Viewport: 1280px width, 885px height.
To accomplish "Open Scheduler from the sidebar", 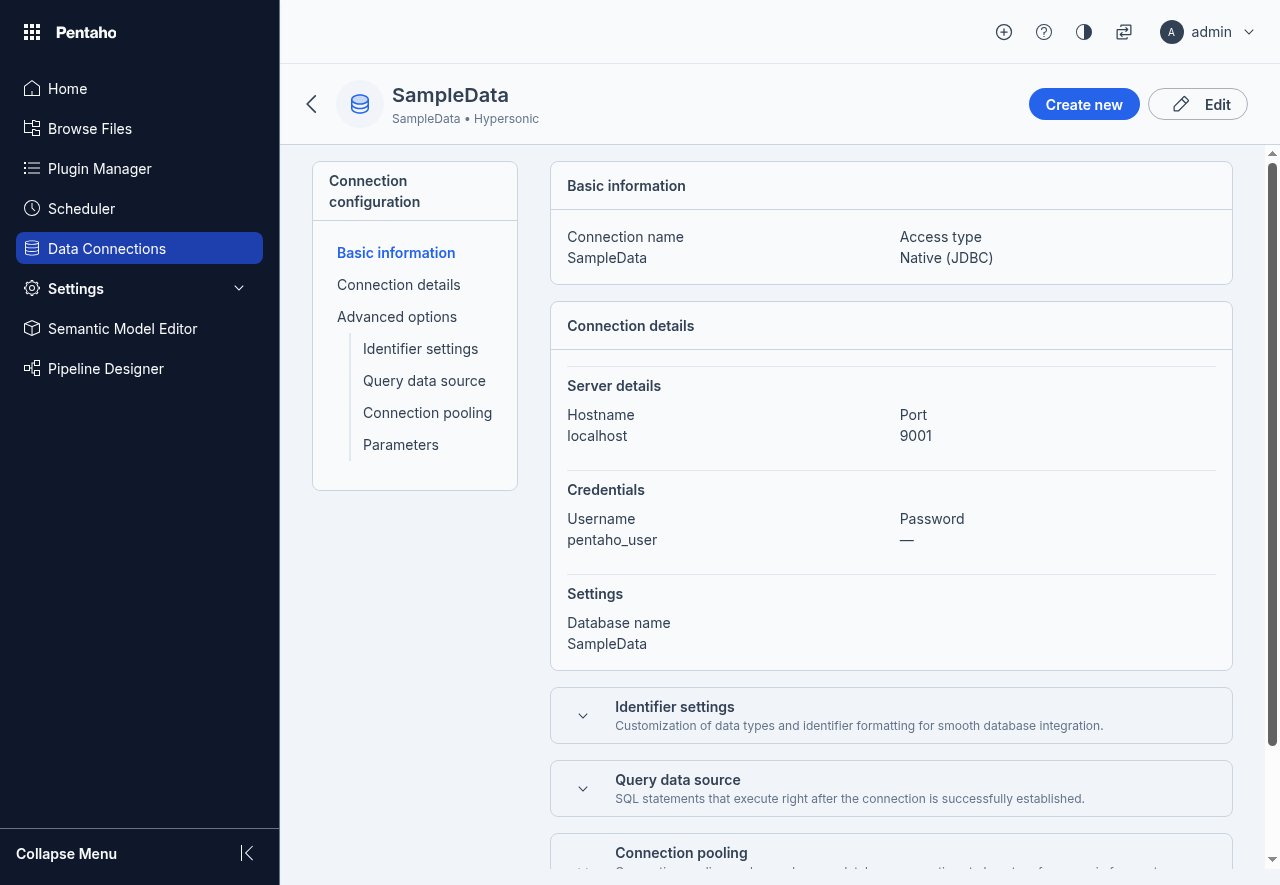I will pyautogui.click(x=81, y=208).
